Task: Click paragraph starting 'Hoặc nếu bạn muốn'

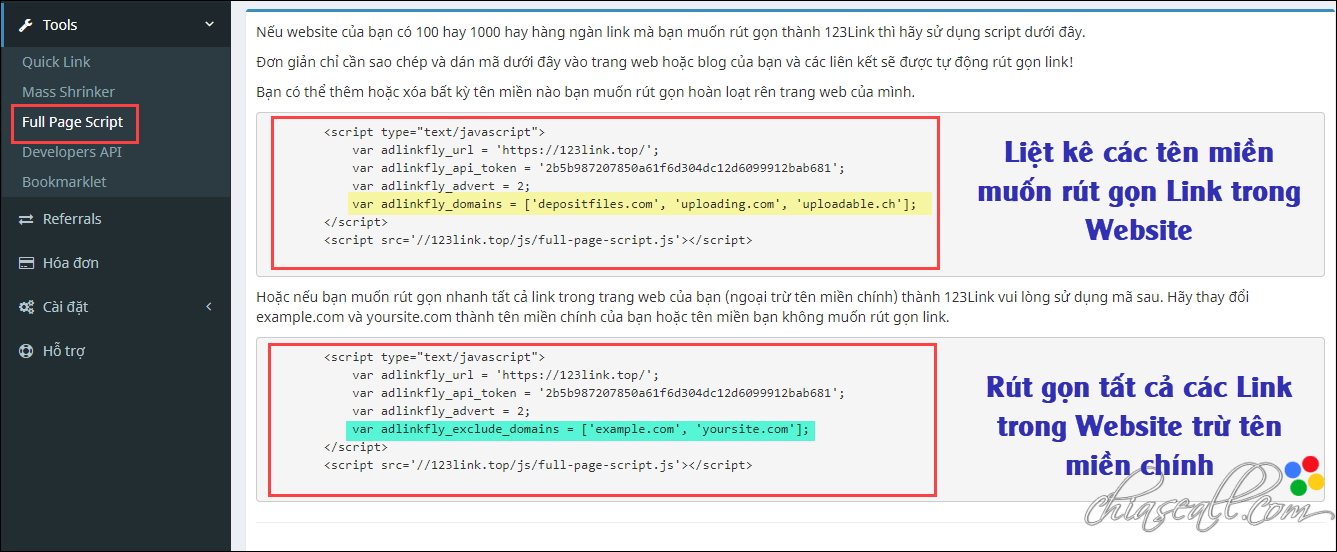Action: click(x=752, y=307)
